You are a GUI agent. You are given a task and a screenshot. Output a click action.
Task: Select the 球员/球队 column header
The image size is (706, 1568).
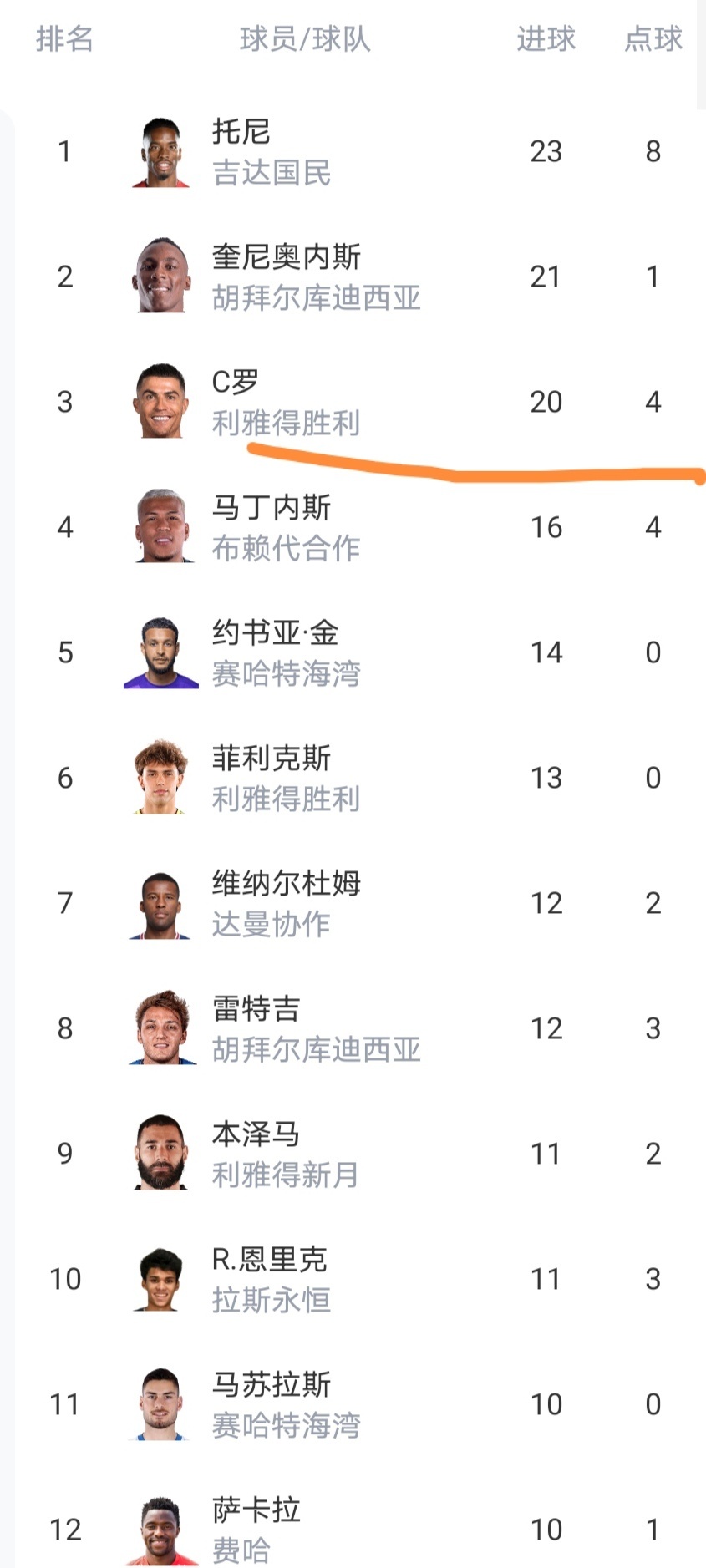(x=305, y=39)
